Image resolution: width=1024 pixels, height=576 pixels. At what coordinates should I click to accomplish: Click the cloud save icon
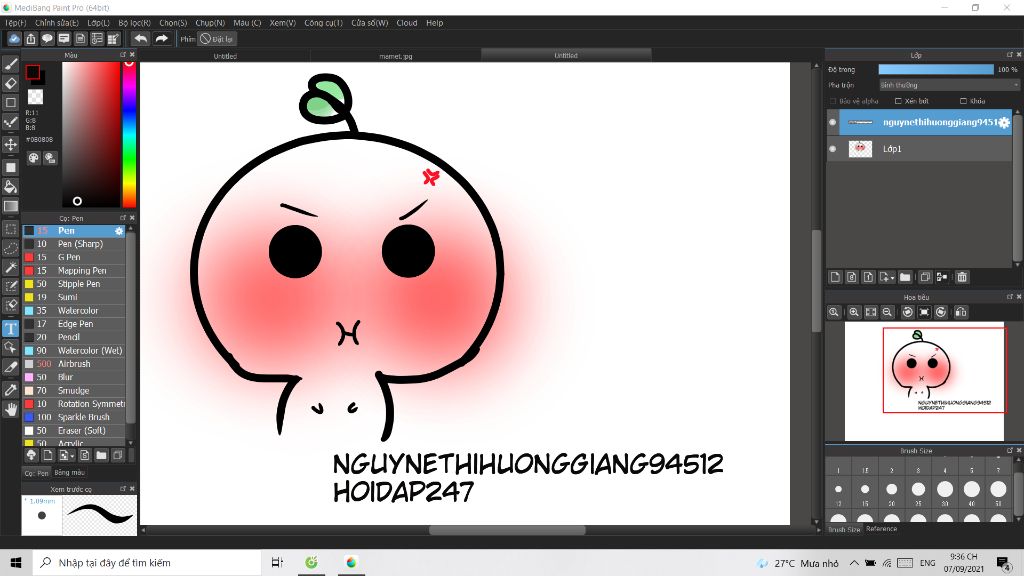(x=14, y=39)
